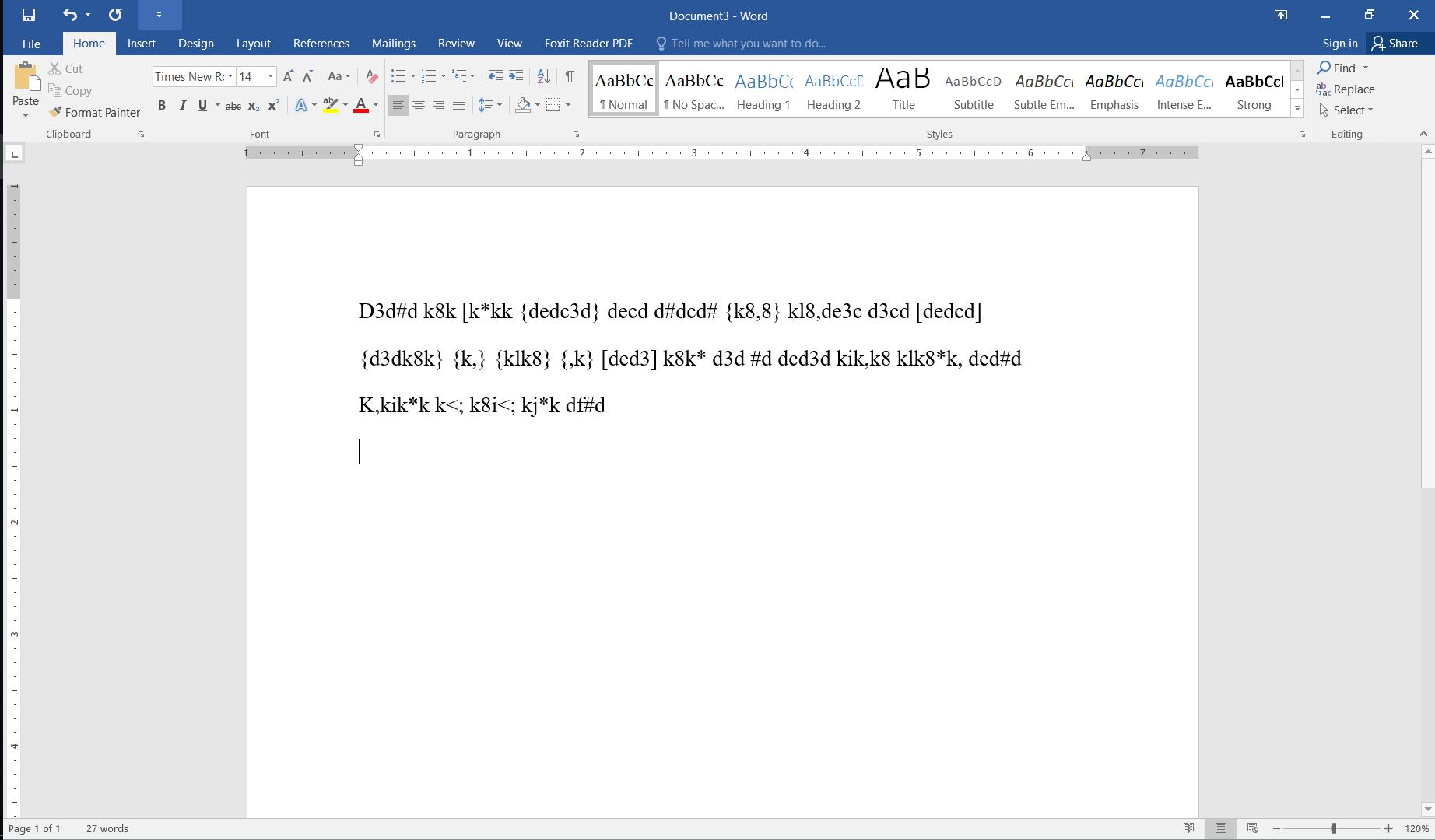This screenshot has height=840, width=1435.
Task: Click the Tell me search box
Action: [747, 44]
